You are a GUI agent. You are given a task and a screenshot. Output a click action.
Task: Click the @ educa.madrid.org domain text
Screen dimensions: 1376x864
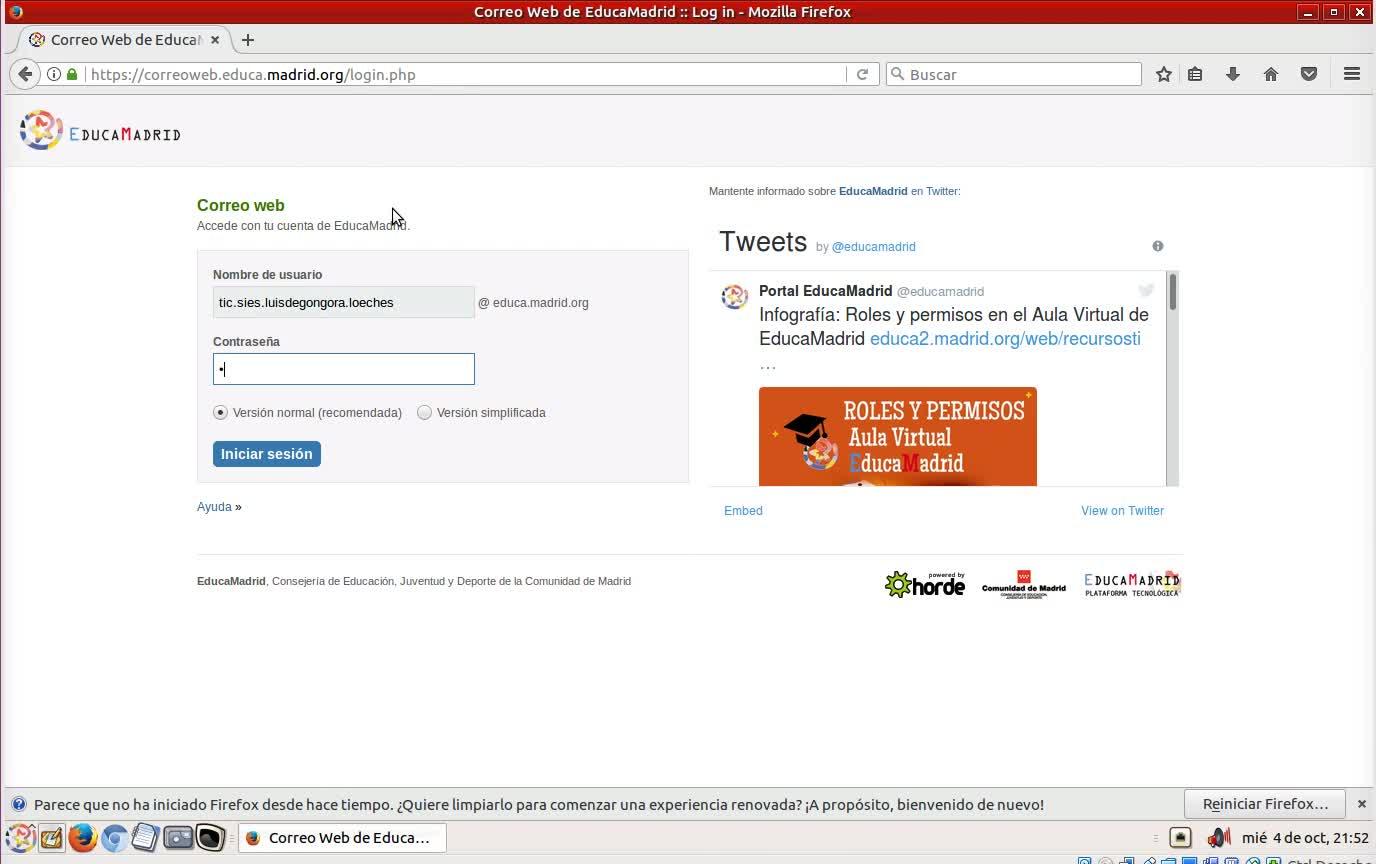[533, 303]
